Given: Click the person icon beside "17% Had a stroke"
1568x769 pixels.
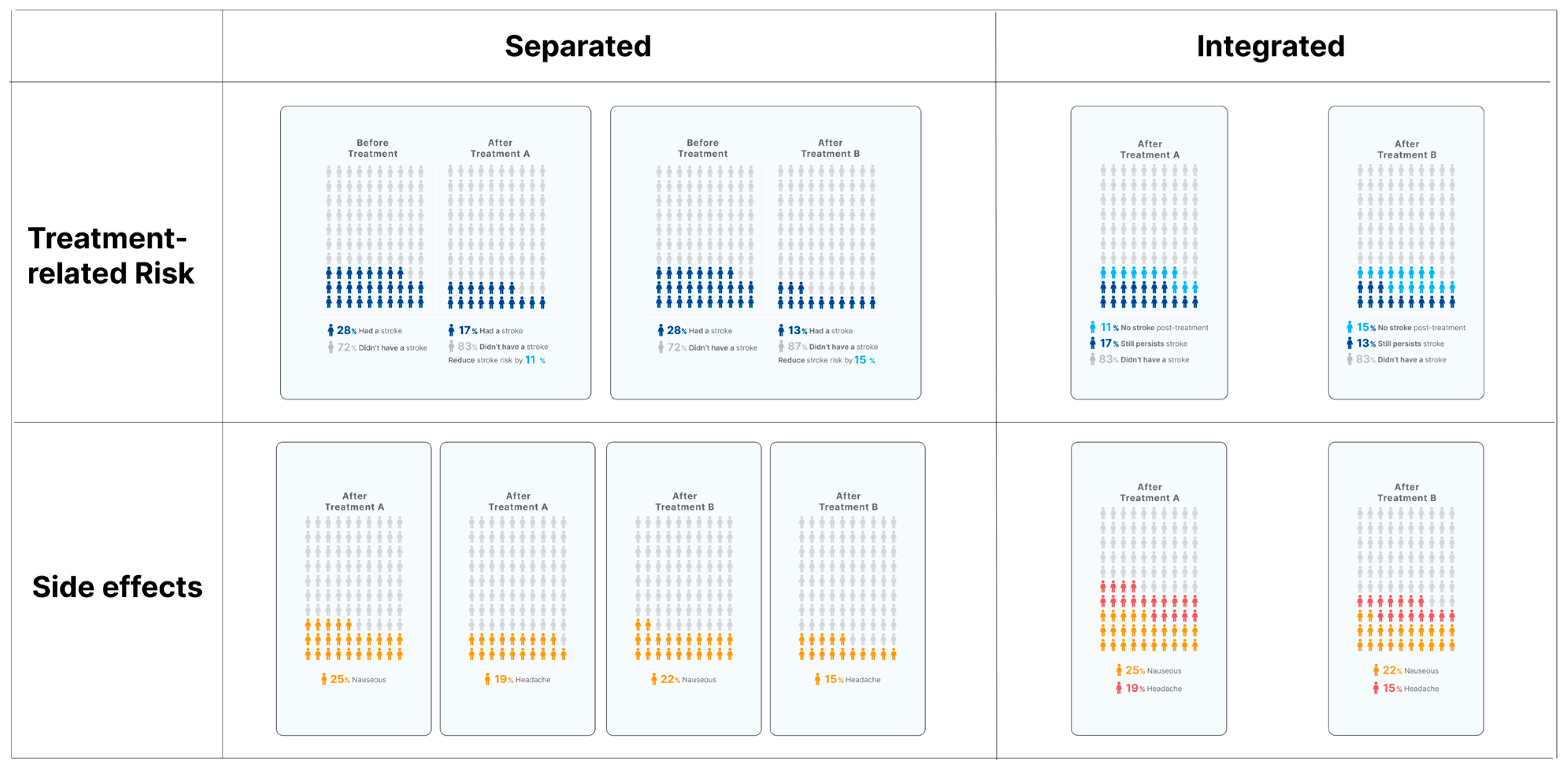Looking at the screenshot, I should tap(451, 331).
